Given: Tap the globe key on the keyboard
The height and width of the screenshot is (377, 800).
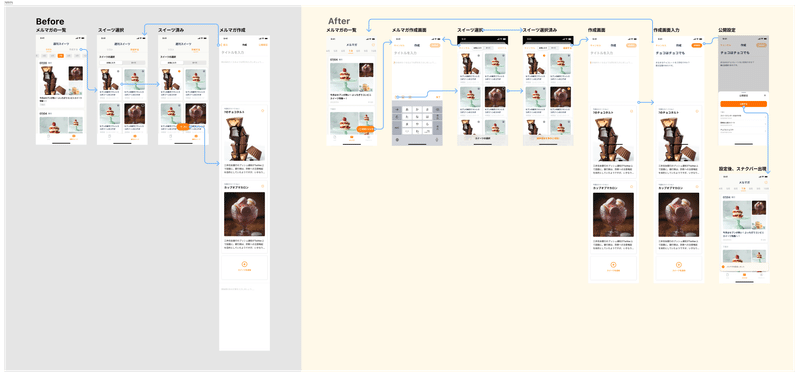Looking at the screenshot, I should click(x=397, y=139).
